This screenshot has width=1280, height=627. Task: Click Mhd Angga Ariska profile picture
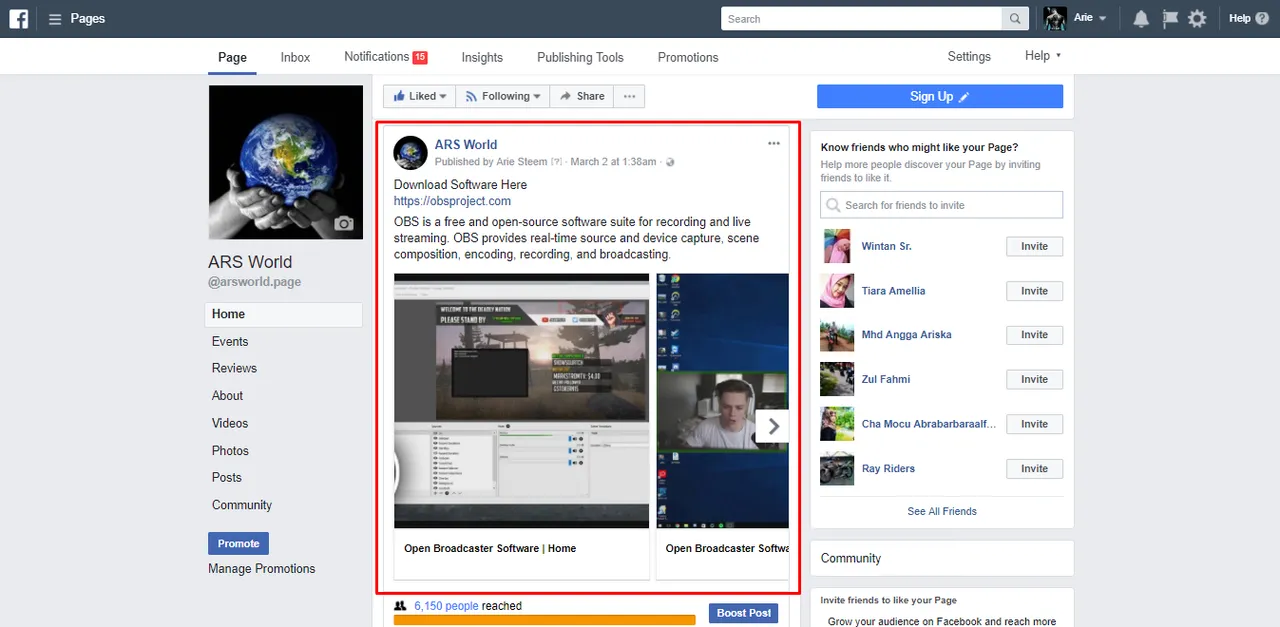click(x=837, y=335)
